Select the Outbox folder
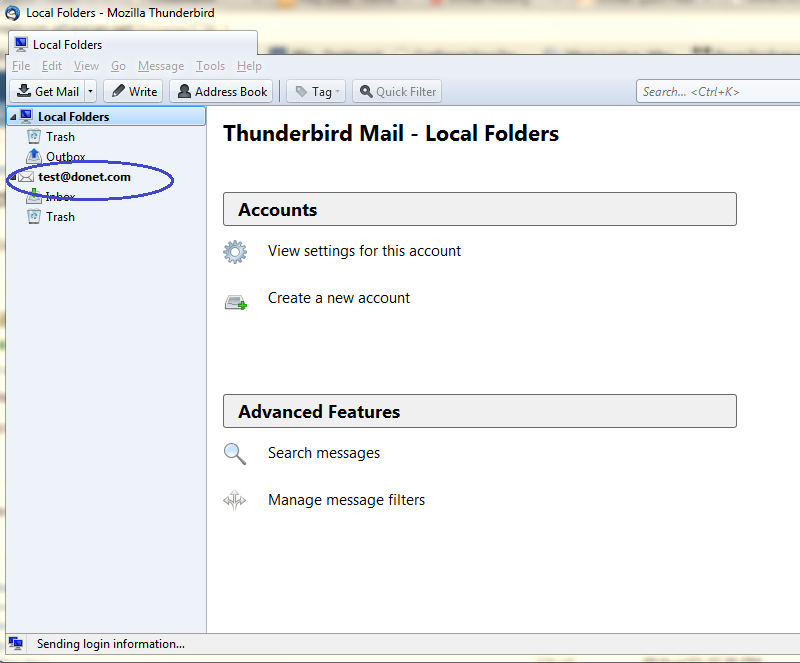This screenshot has height=663, width=800. click(x=65, y=157)
